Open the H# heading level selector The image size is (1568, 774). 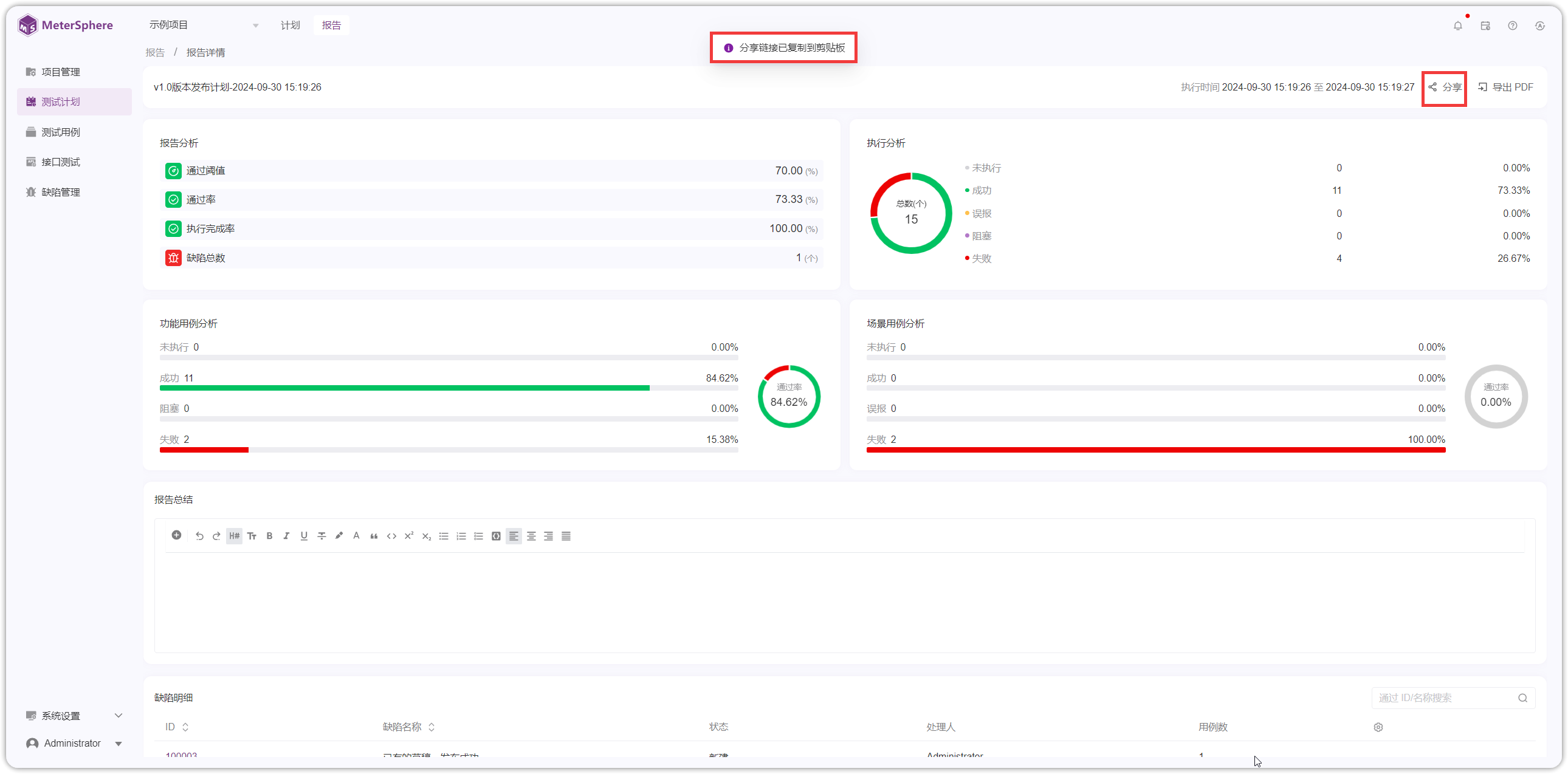[x=235, y=536]
